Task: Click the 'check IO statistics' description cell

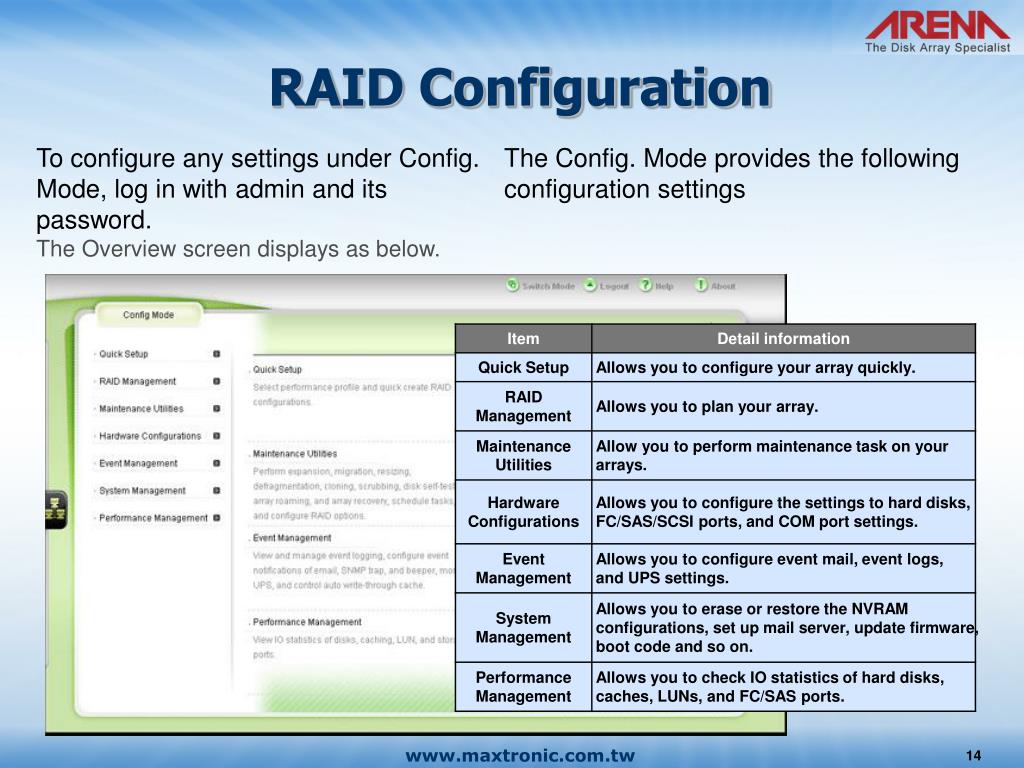Action: pyautogui.click(x=783, y=686)
